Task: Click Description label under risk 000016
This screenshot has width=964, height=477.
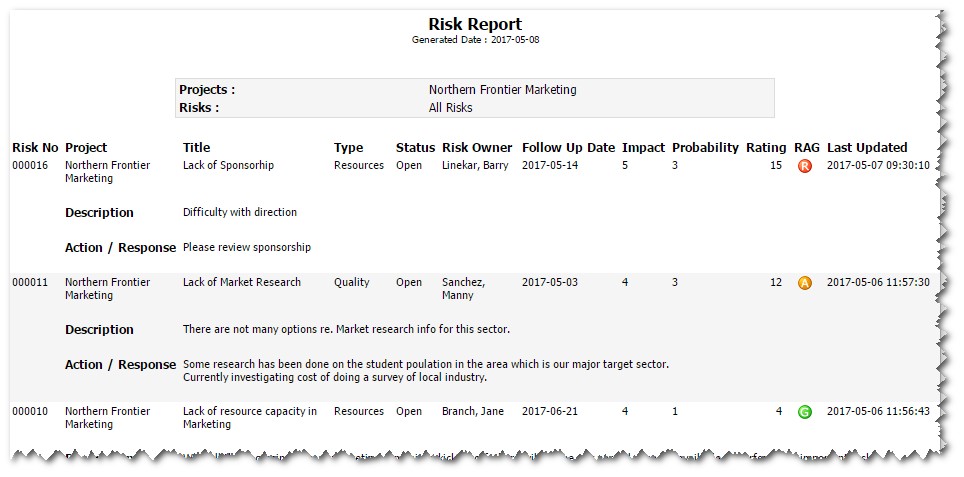Action: point(99,213)
